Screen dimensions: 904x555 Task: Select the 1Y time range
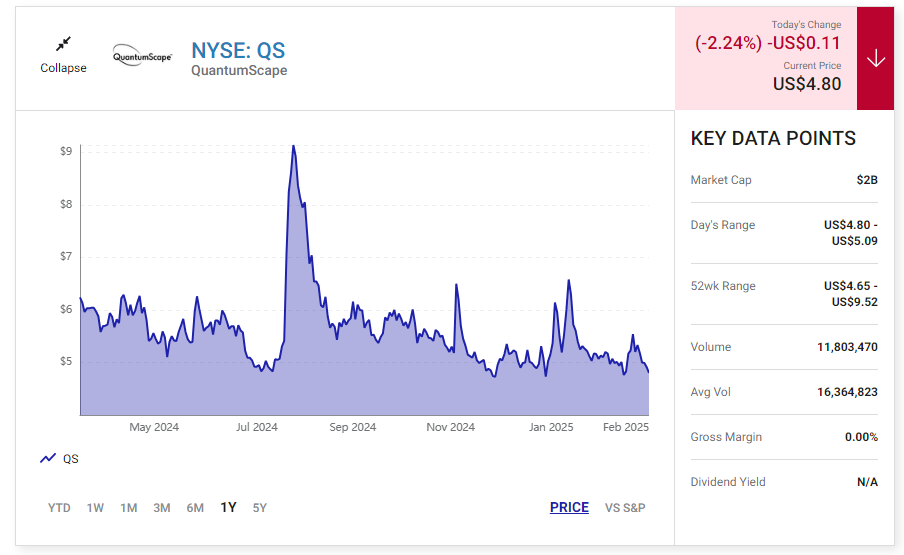228,507
